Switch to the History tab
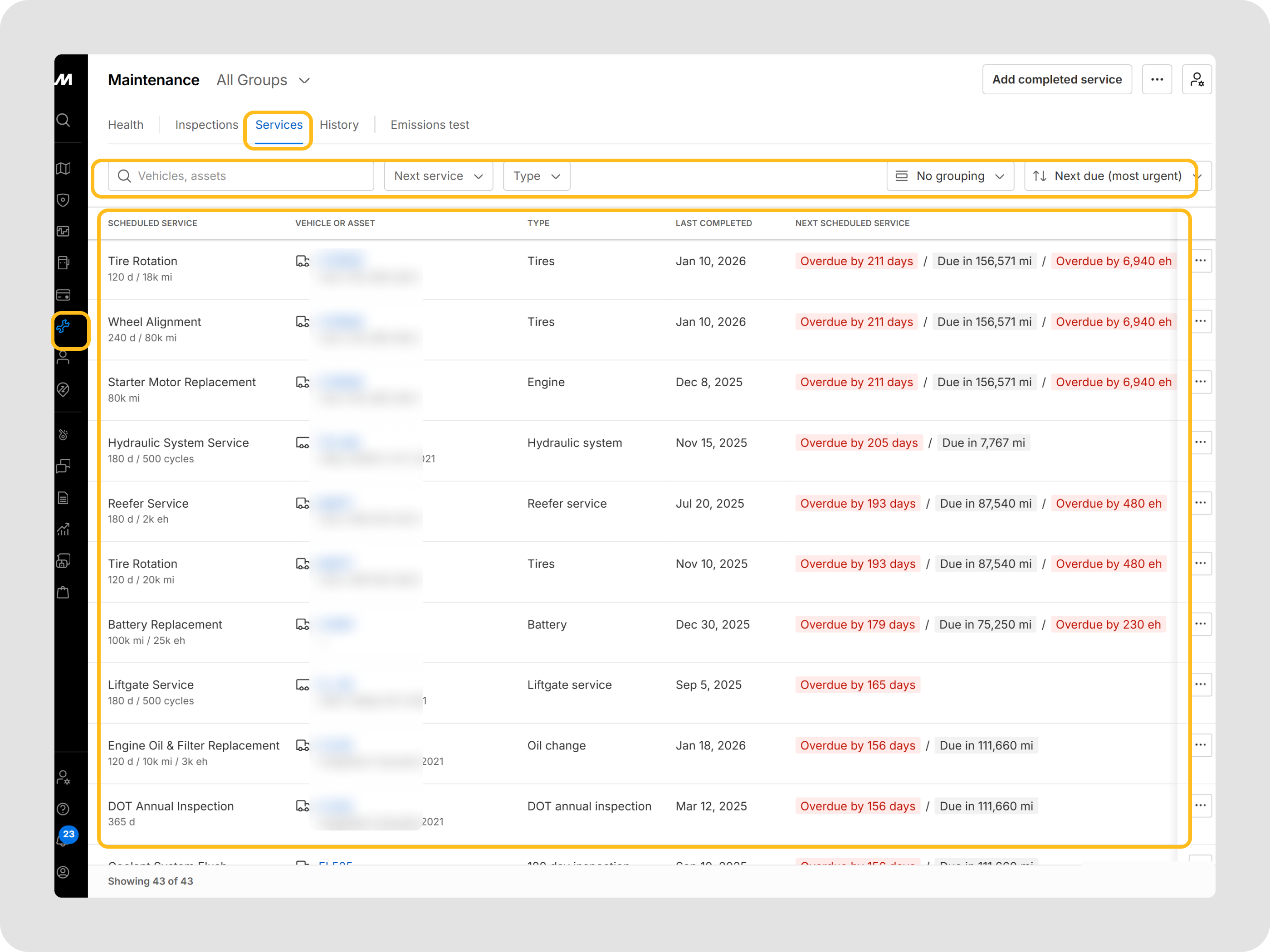Screen dimensions: 1270x952 [x=339, y=125]
